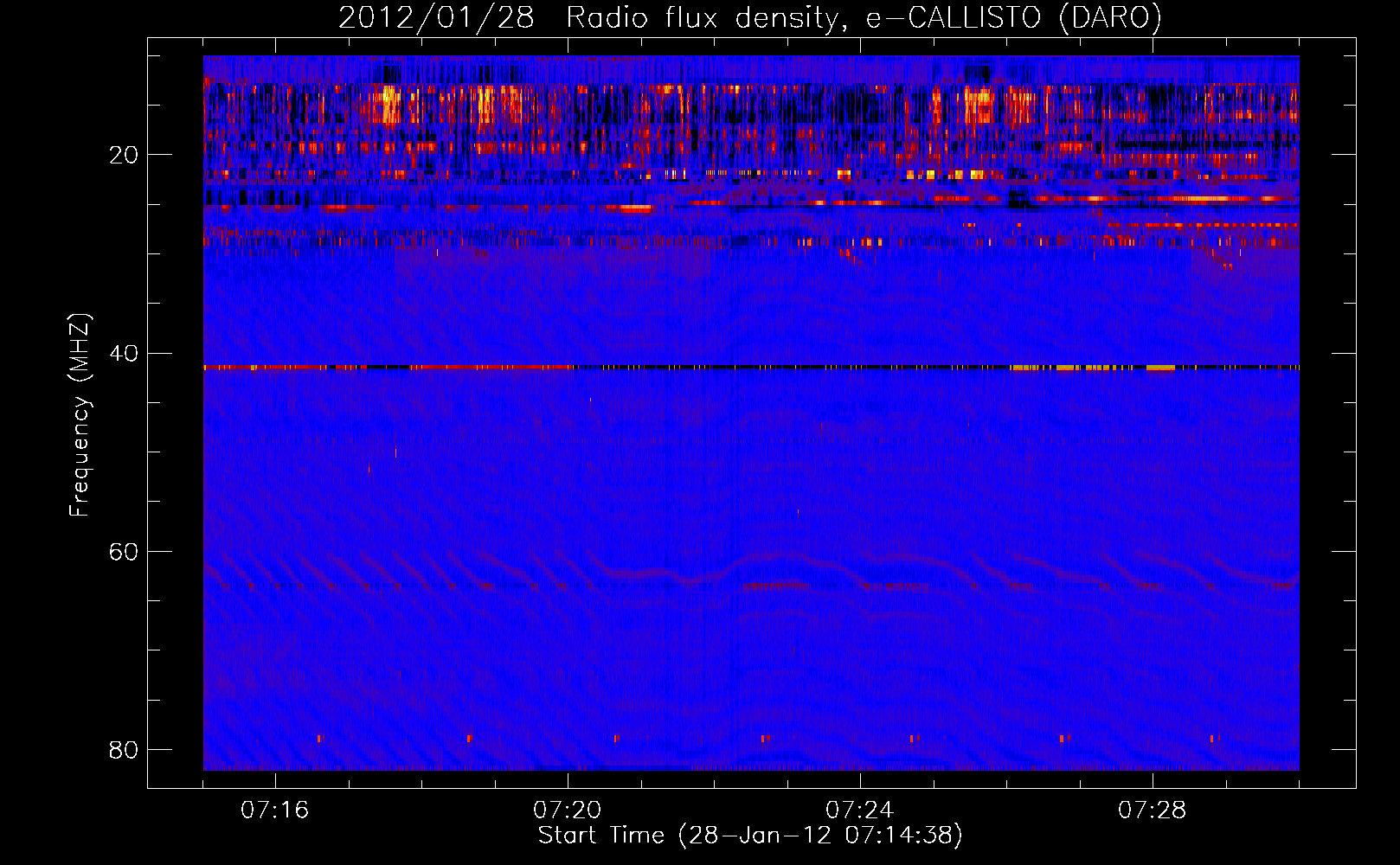Viewport: 1400px width, 865px height.
Task: Click the 'Frequency (MHZ)' y-axis label
Action: [80, 415]
